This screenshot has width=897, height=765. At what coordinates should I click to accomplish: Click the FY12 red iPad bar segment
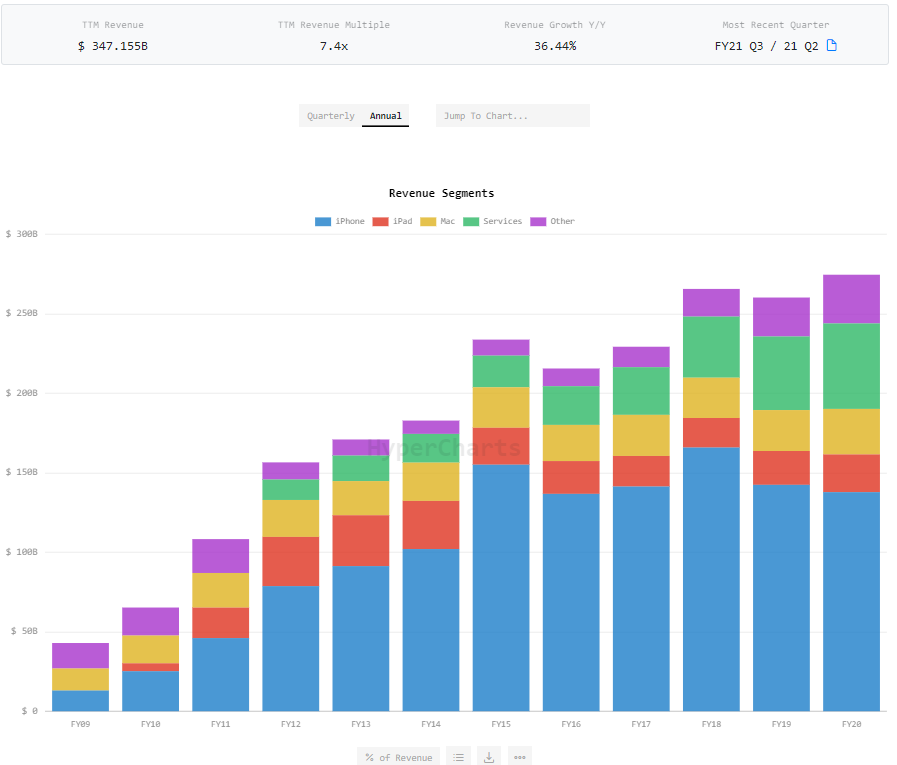coord(291,561)
